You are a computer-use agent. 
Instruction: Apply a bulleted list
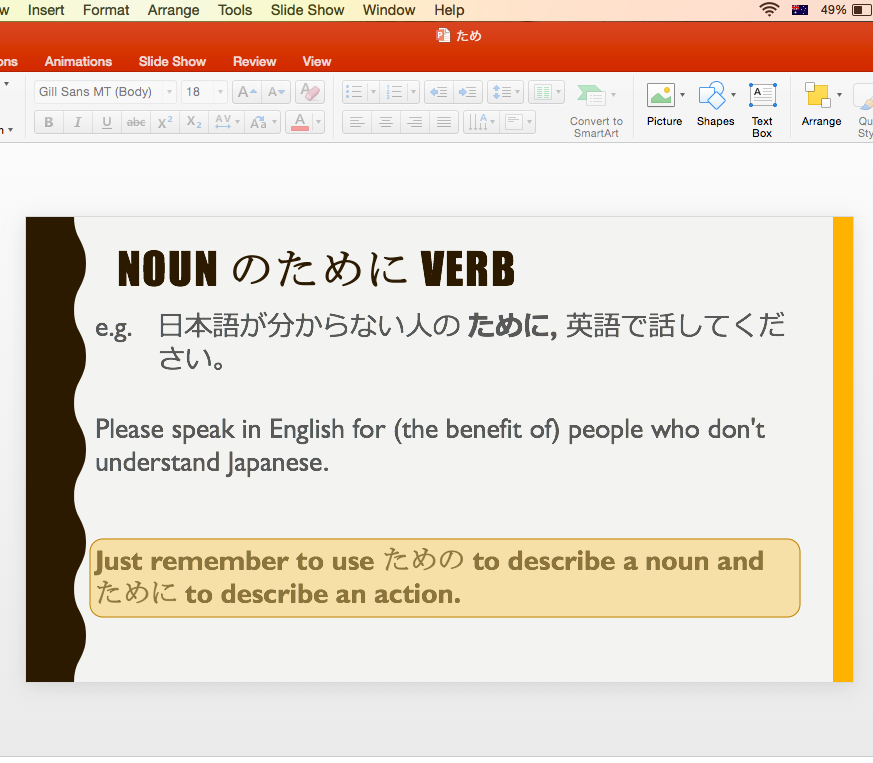(354, 92)
